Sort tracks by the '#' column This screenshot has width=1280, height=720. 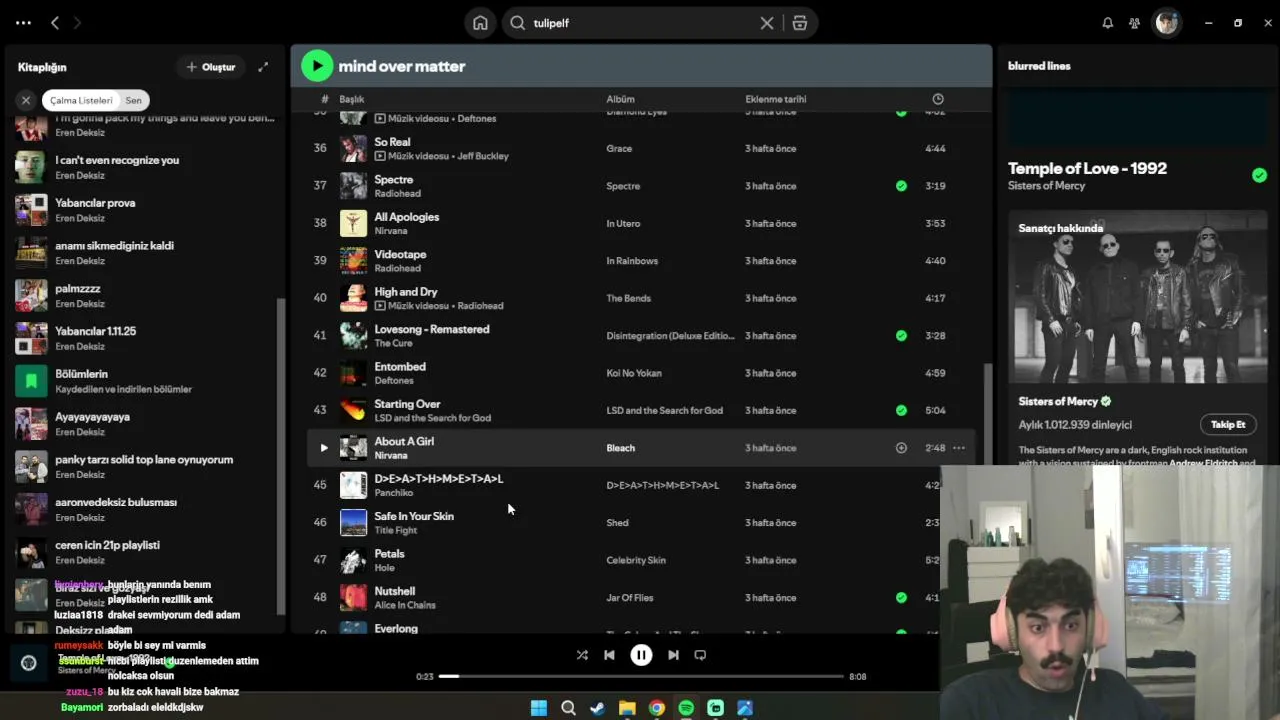[324, 99]
